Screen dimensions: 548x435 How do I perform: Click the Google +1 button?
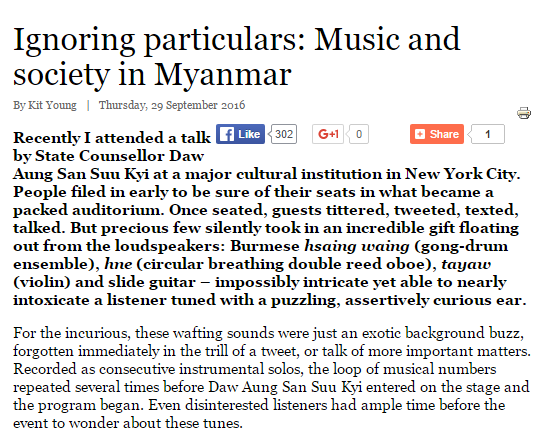click(x=328, y=134)
